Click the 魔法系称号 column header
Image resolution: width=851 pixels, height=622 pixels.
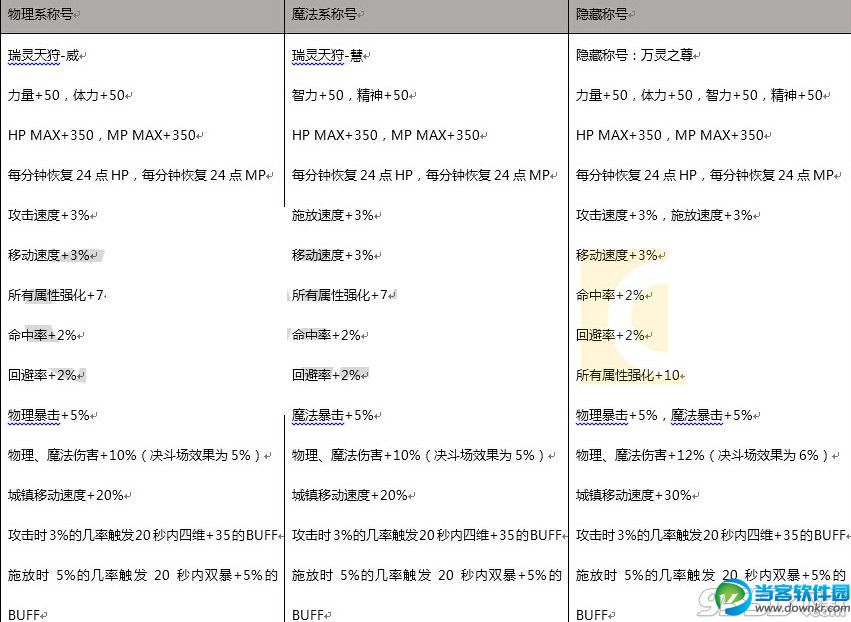click(x=328, y=16)
